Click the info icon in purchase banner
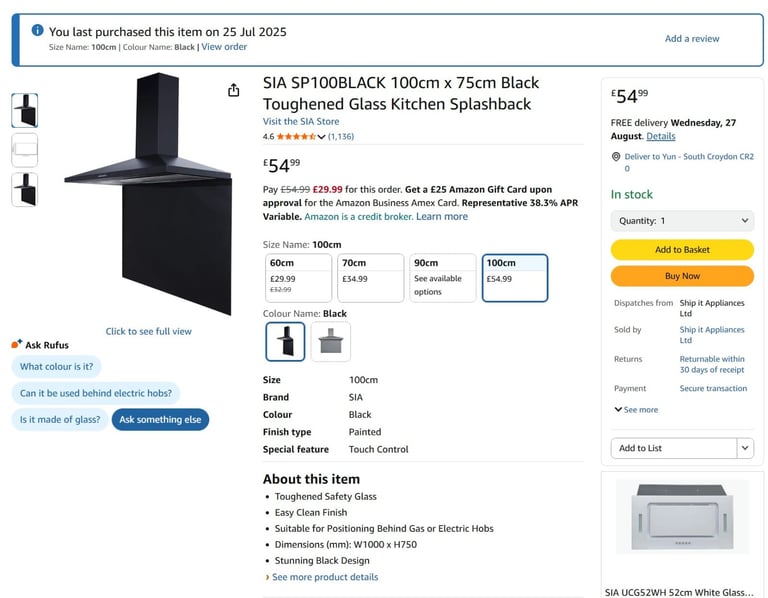The width and height of the screenshot is (768, 598). pyautogui.click(x=37, y=30)
